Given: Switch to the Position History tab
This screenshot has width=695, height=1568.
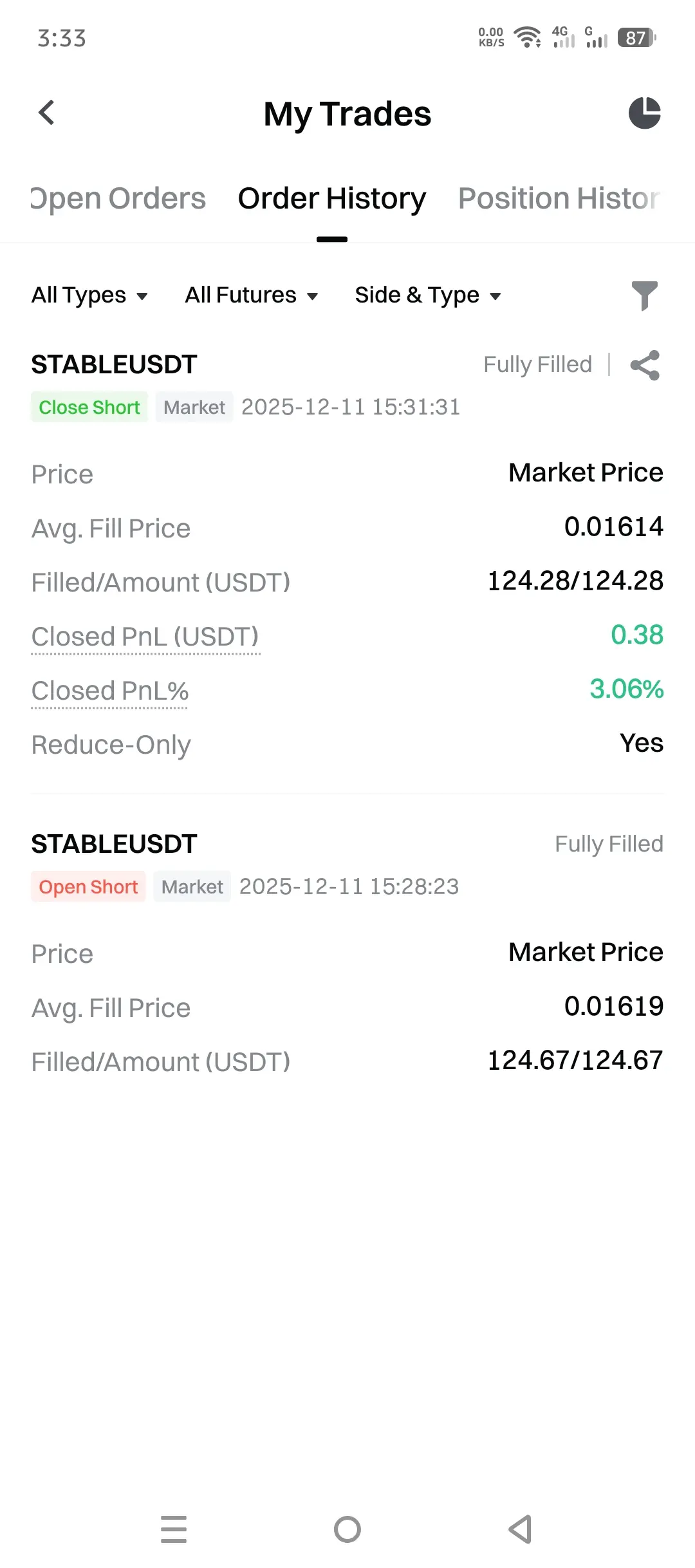Looking at the screenshot, I should pyautogui.click(x=559, y=198).
